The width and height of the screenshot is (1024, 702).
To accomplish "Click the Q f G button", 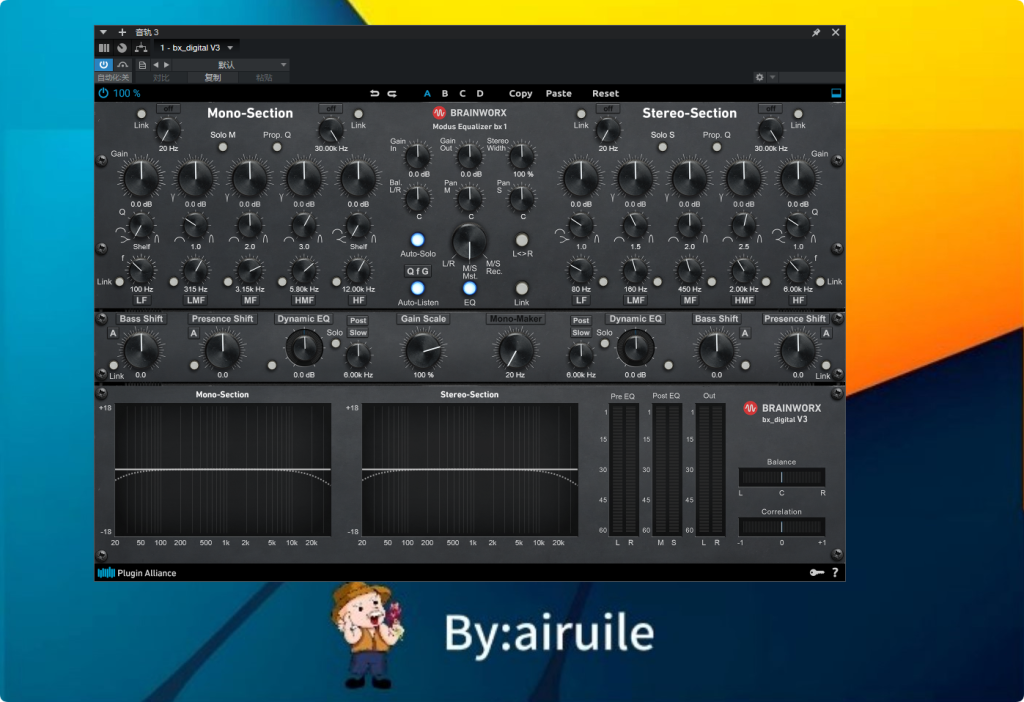I will point(417,271).
